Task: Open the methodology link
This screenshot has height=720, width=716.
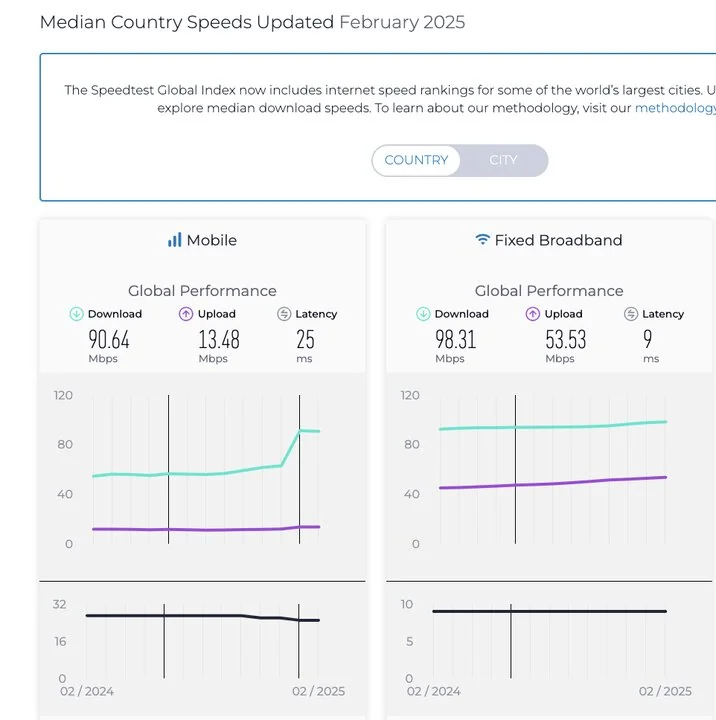Action: 675,108
